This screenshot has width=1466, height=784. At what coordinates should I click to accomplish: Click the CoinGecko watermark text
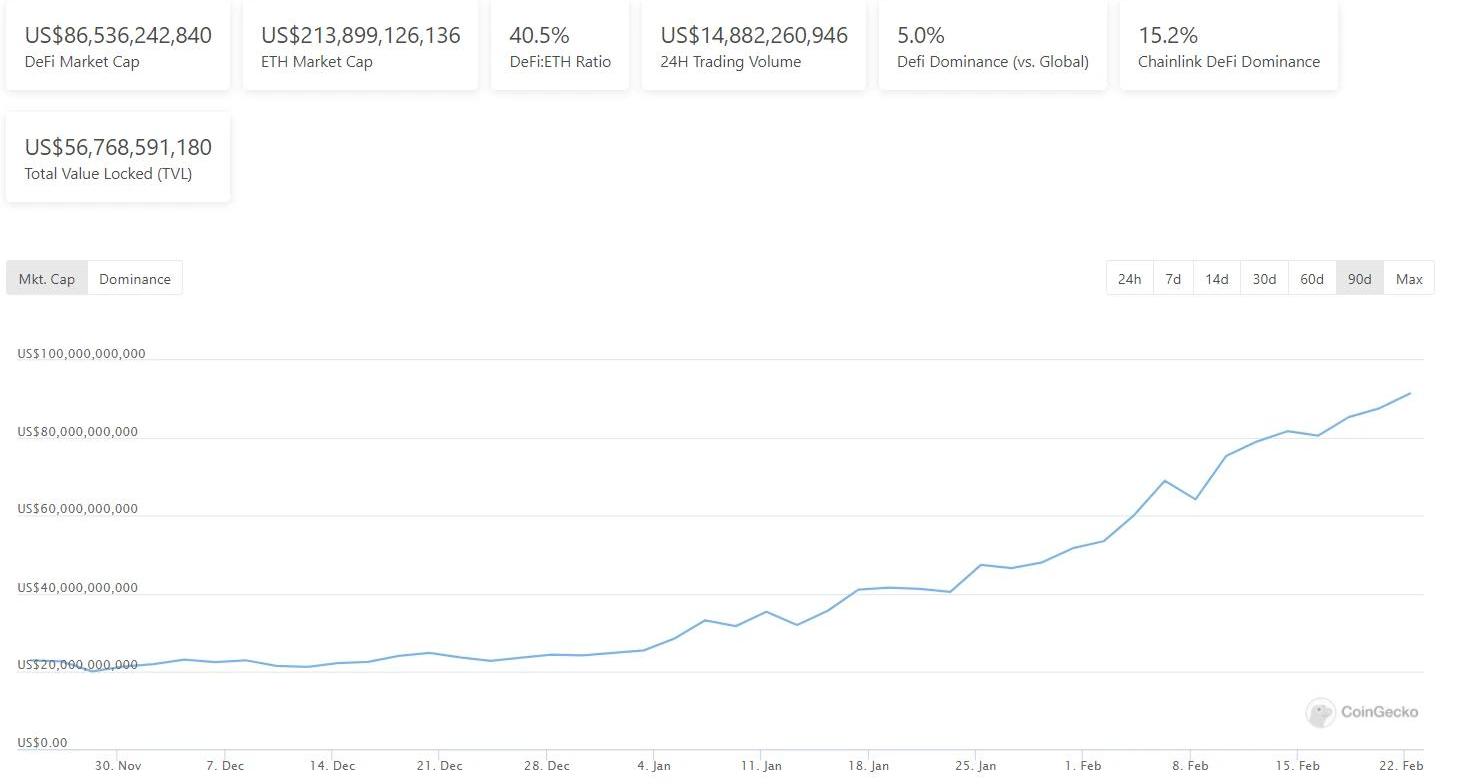(x=1379, y=713)
